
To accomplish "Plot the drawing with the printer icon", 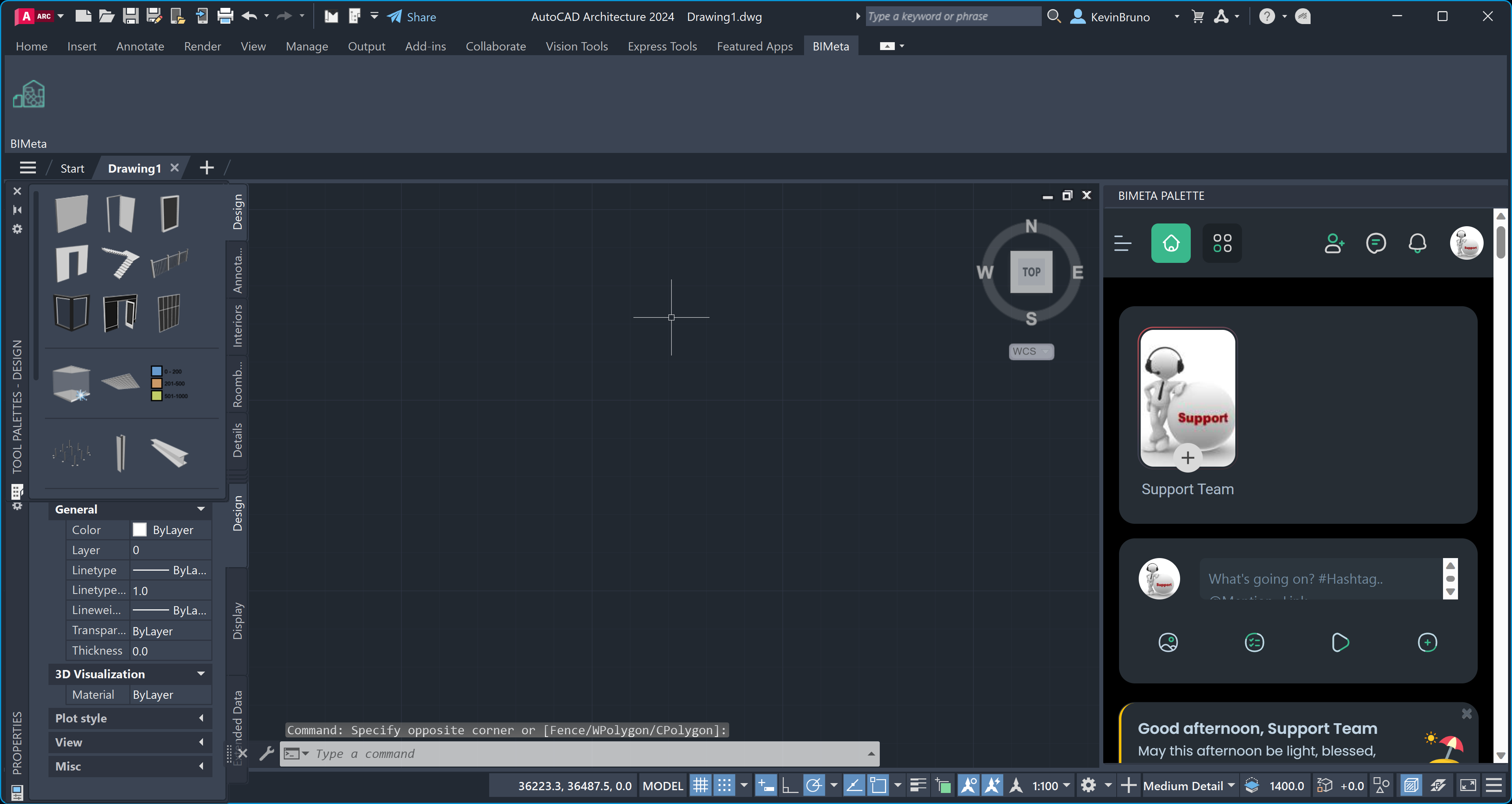I will pyautogui.click(x=225, y=17).
